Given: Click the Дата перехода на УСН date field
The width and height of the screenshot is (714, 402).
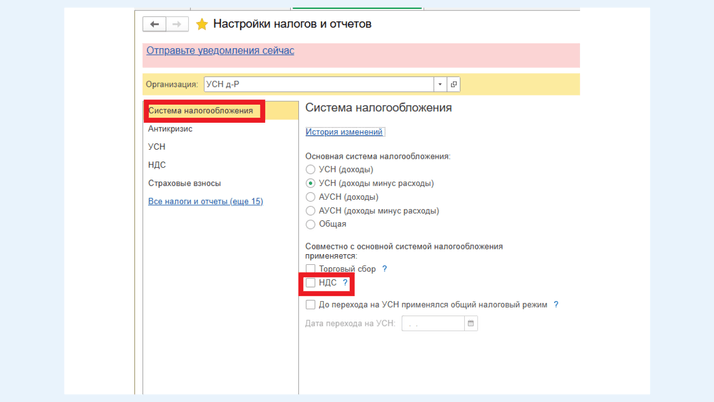Looking at the screenshot, I should click(433, 323).
